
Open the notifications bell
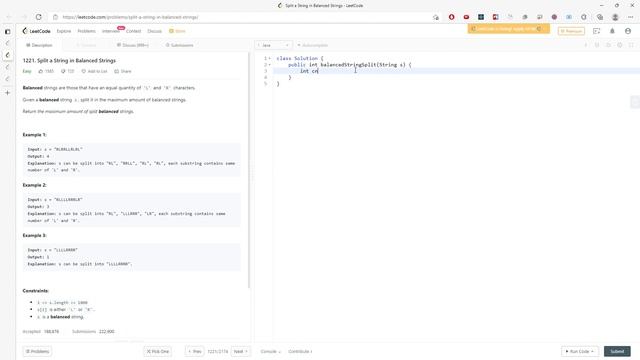tap(612, 31)
